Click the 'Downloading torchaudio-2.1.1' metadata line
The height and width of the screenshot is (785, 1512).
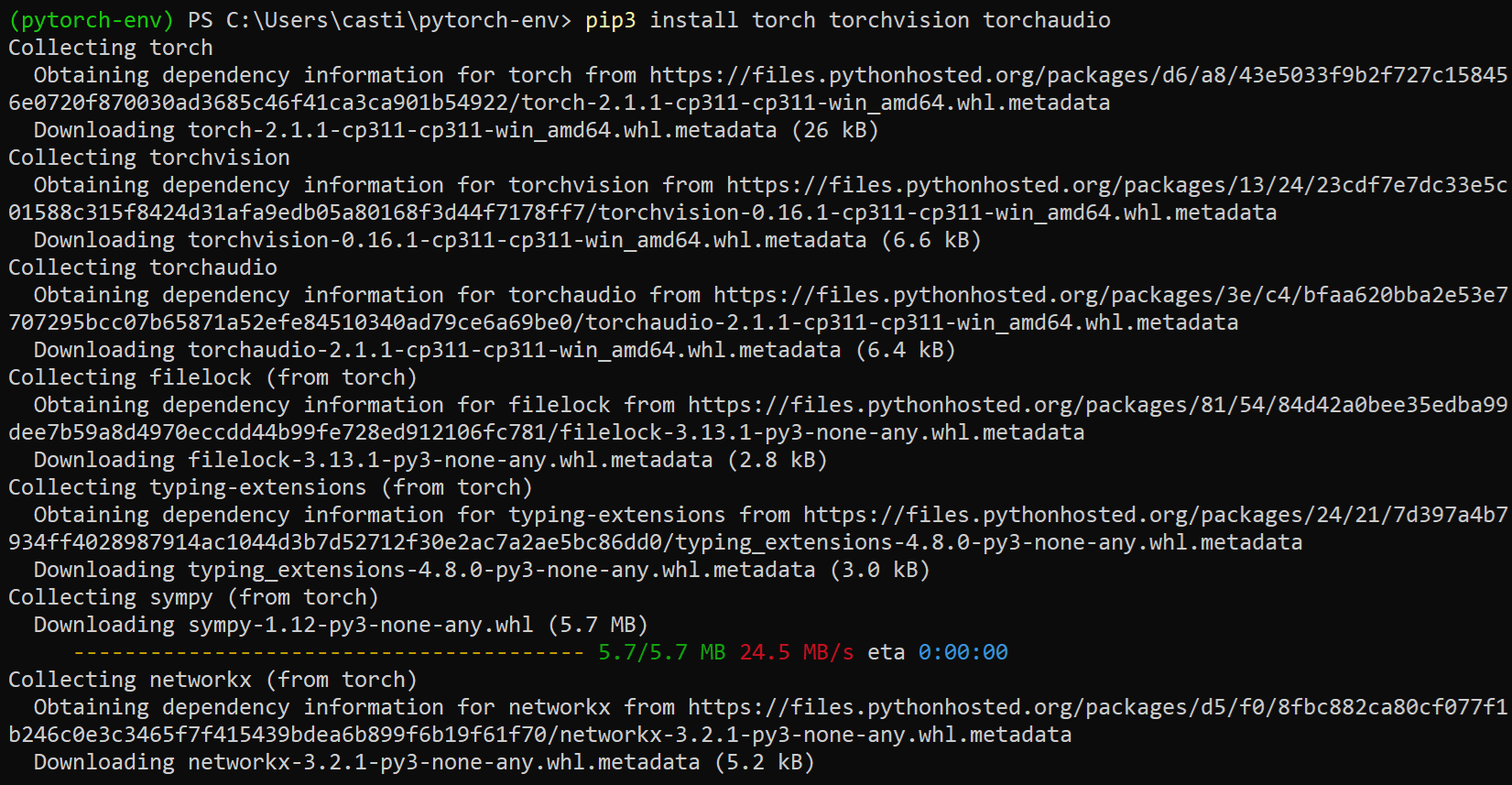click(x=495, y=350)
